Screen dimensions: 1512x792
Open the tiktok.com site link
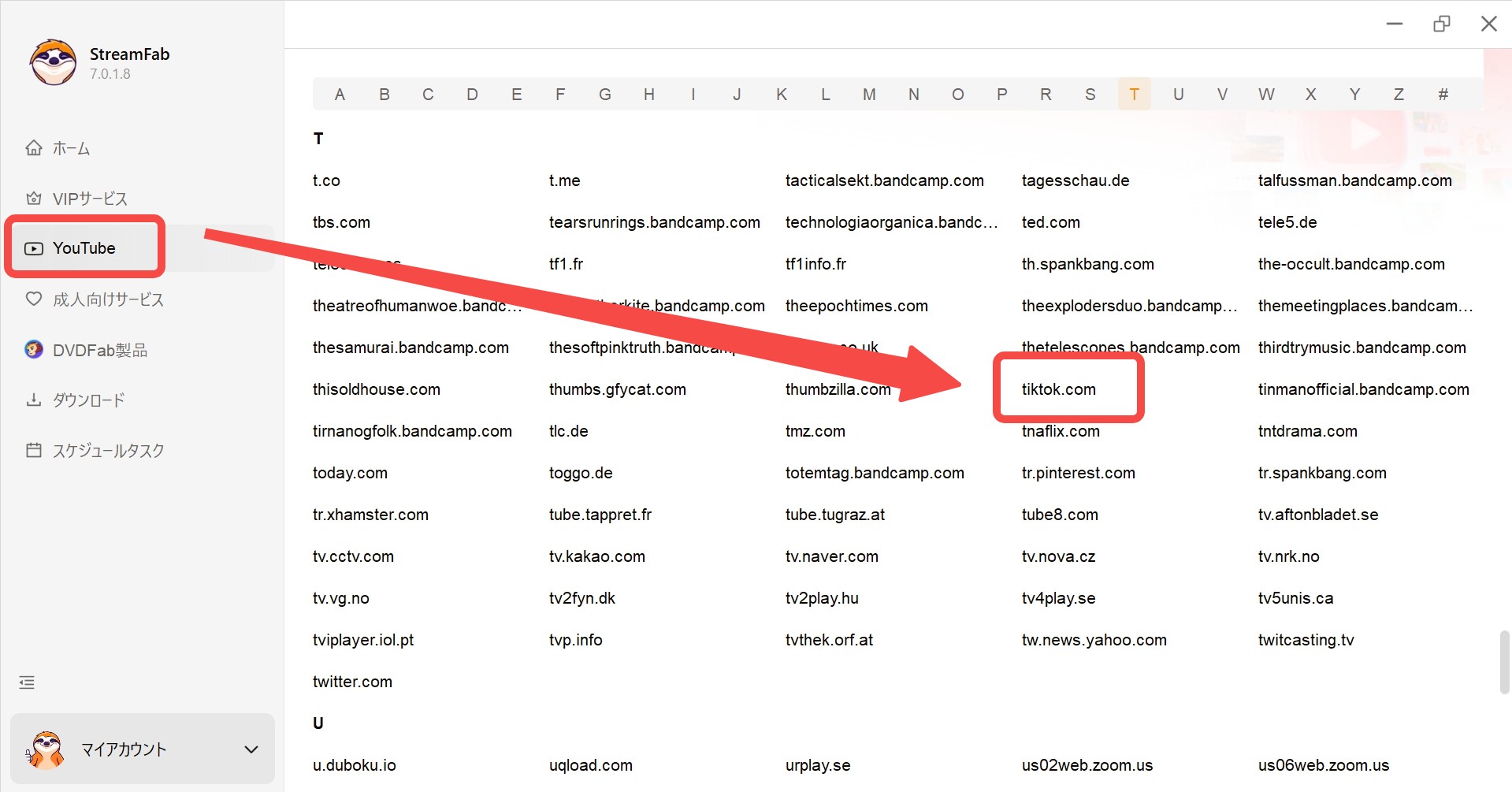pos(1058,389)
